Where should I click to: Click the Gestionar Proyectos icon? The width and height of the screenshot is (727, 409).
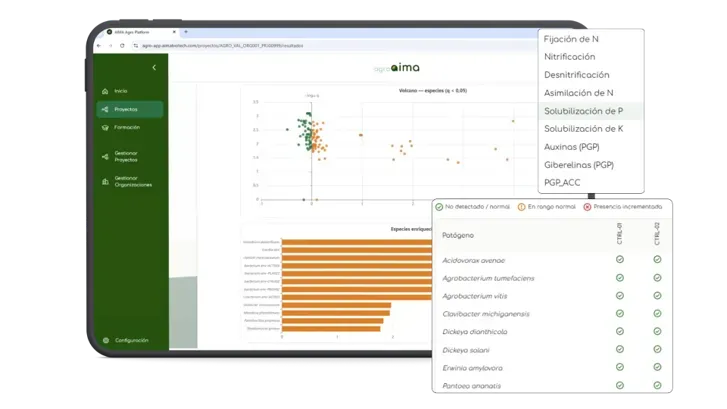click(105, 157)
